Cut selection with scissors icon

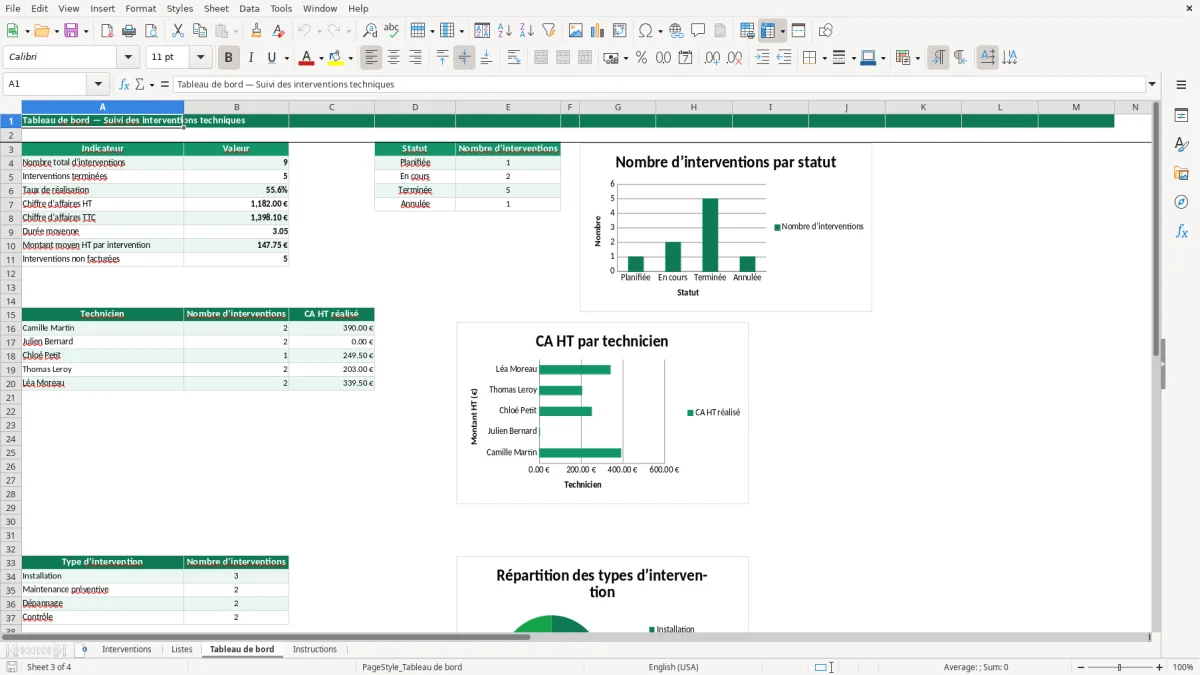click(178, 31)
